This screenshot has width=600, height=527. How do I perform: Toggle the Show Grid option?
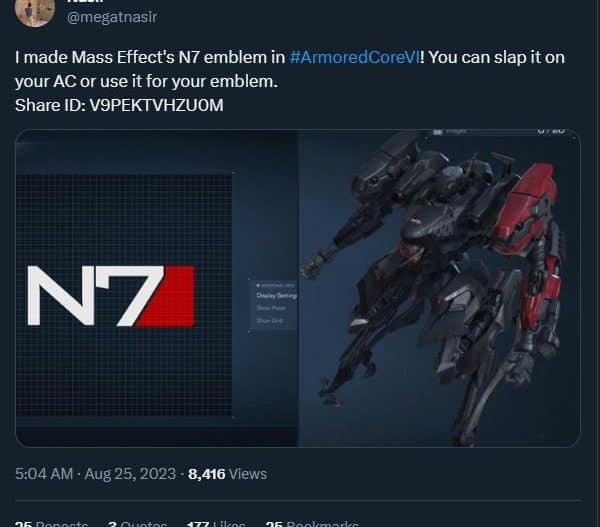(270, 321)
